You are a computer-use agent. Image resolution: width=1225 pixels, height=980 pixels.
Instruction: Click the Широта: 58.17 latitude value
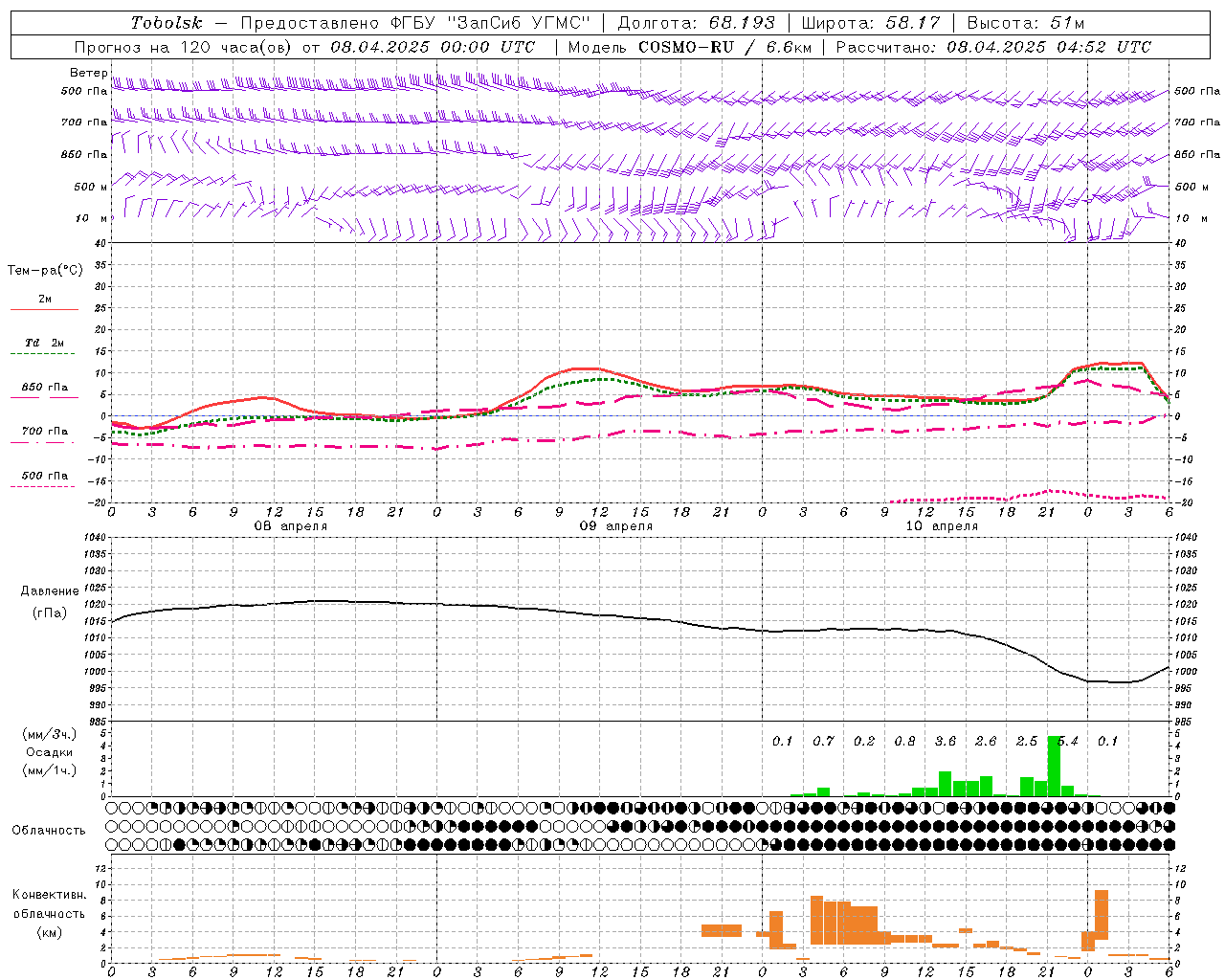[x=871, y=23]
